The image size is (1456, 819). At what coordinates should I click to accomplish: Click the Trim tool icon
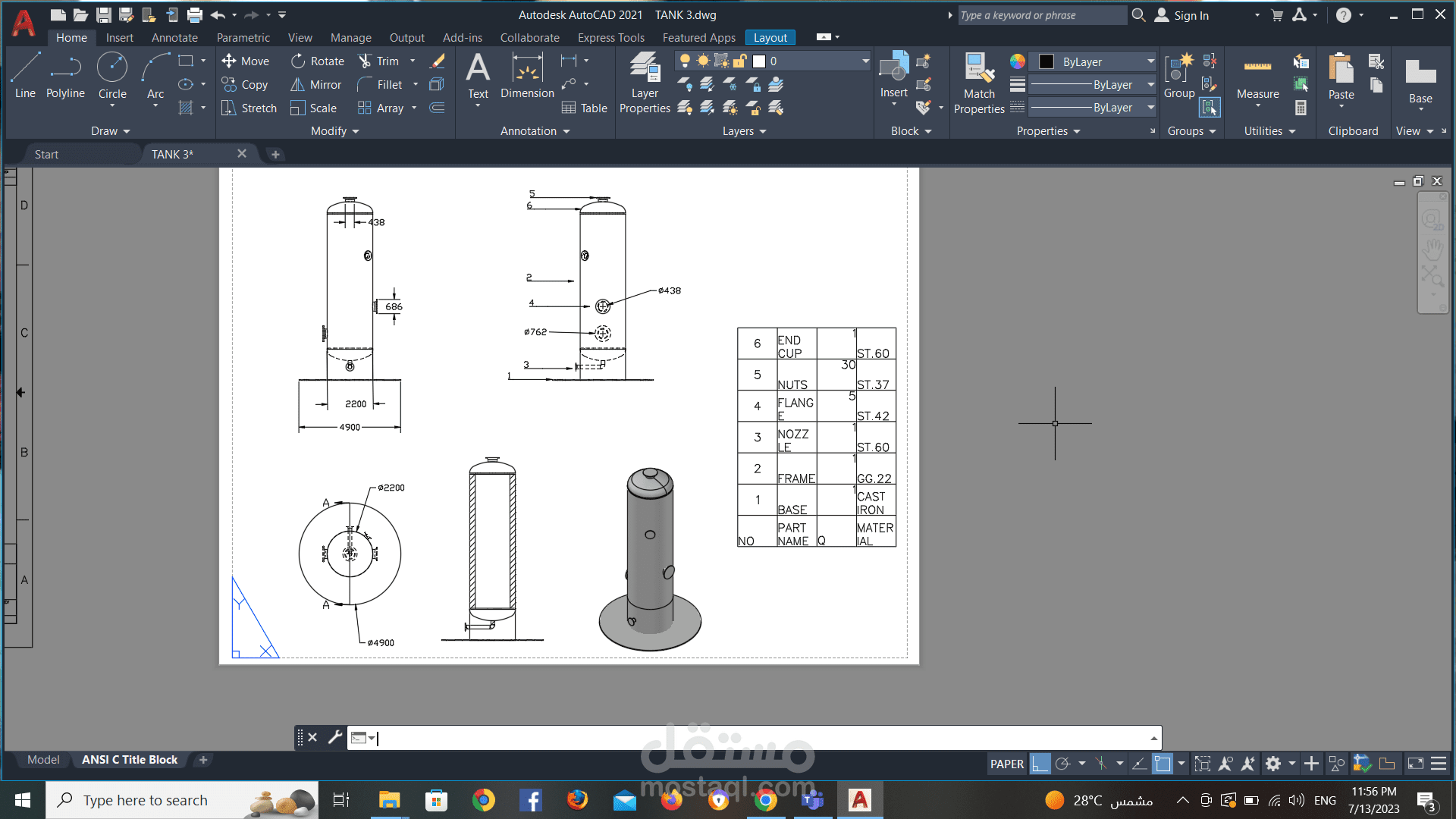(366, 61)
